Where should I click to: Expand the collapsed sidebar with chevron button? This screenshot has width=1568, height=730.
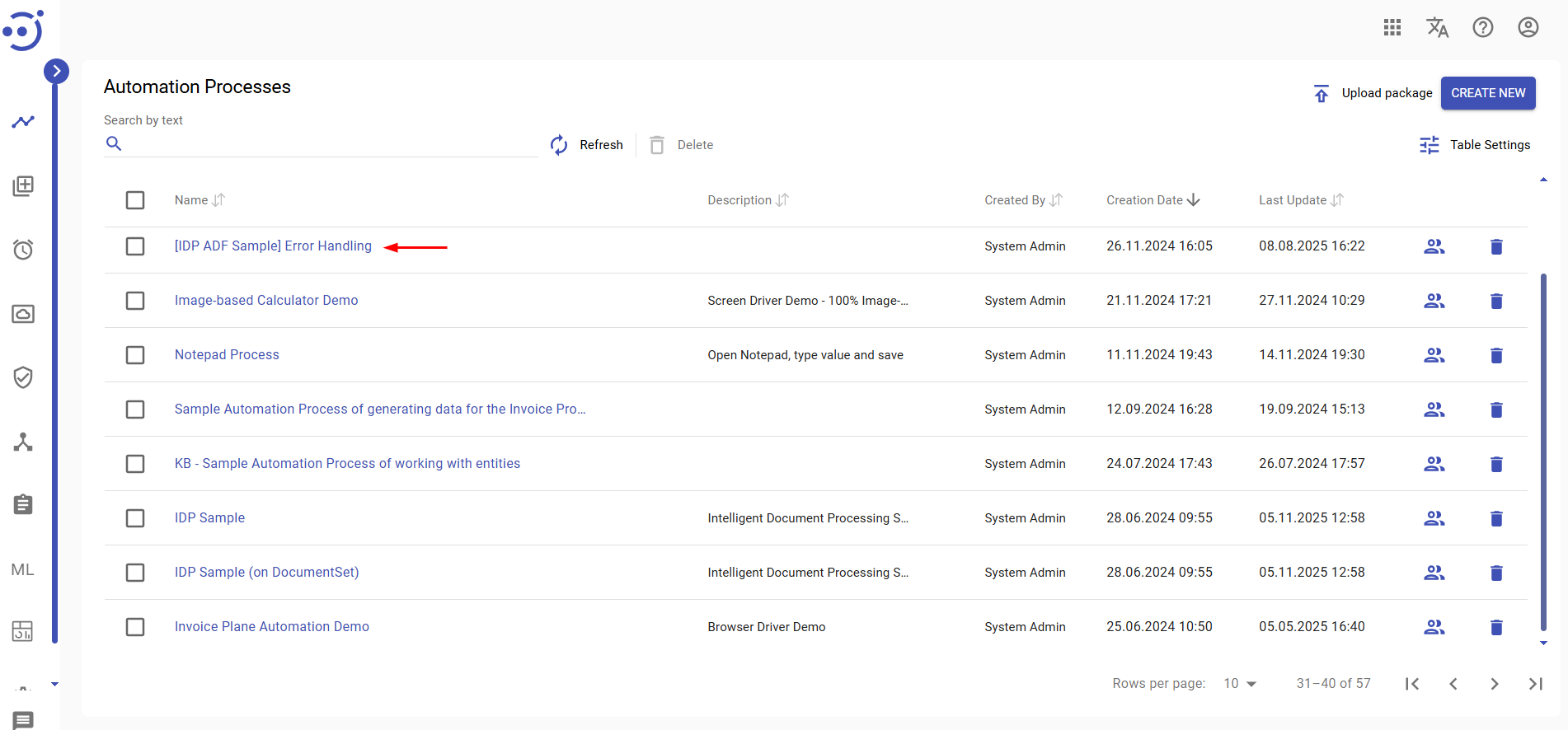pyautogui.click(x=56, y=71)
